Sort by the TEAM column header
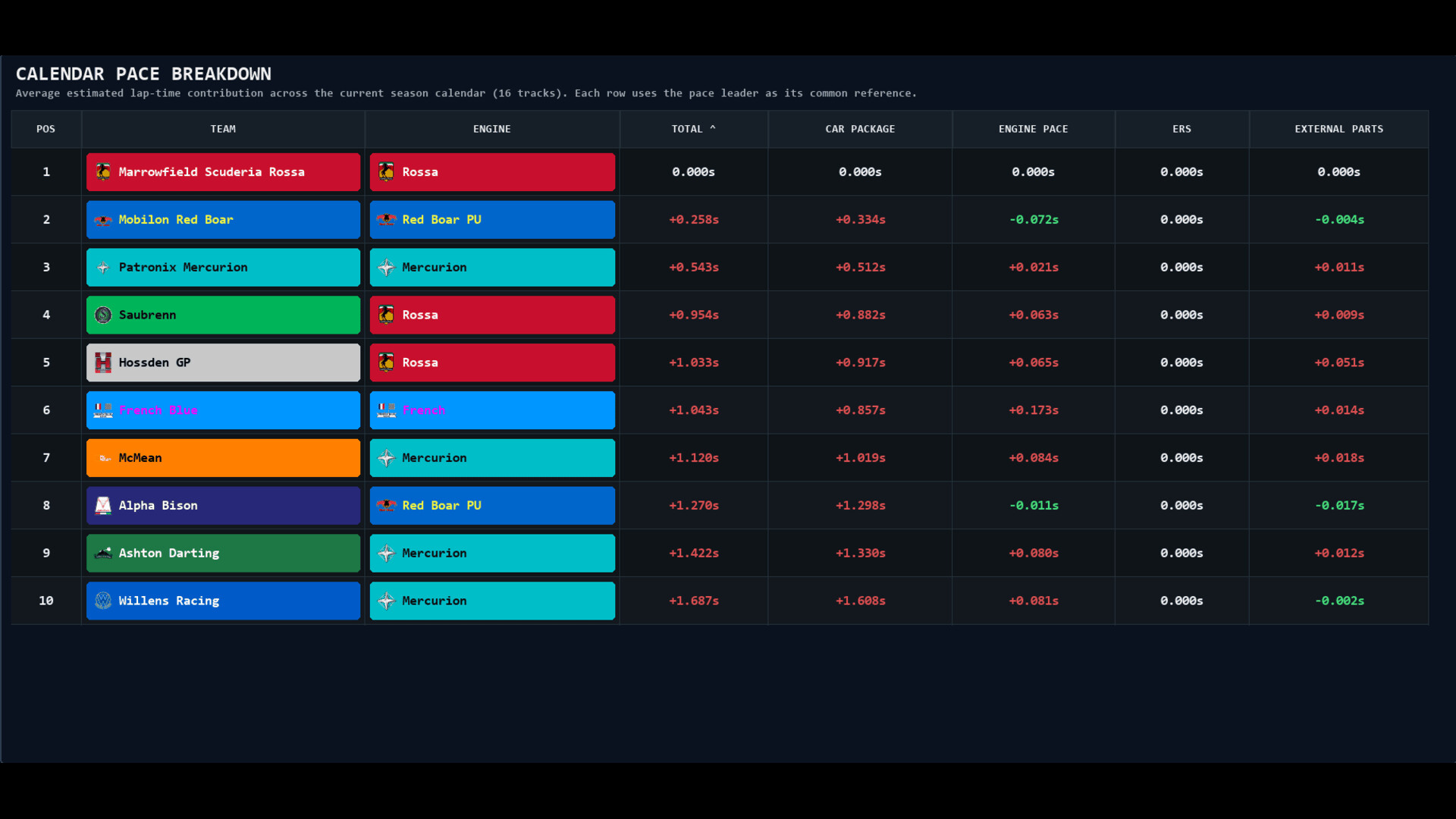Screen dimensions: 1456x819 pos(223,129)
